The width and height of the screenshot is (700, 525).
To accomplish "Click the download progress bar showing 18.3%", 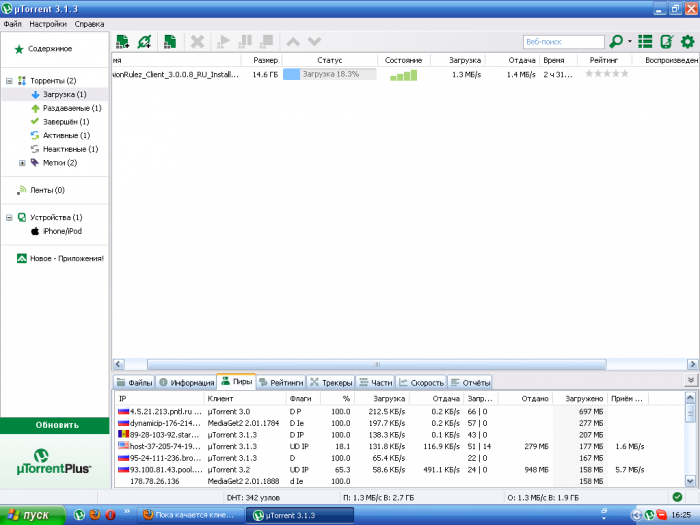I will [x=329, y=74].
